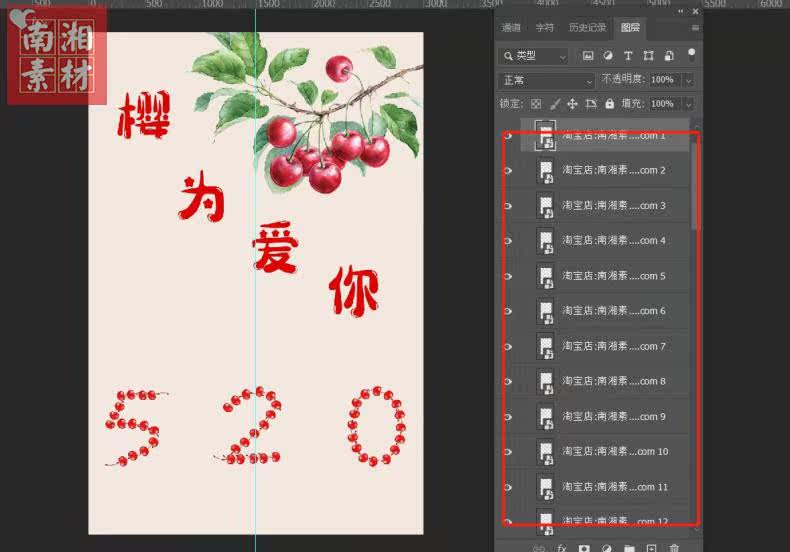The image size is (790, 552).
Task: Open the 不透明度 opacity slider arrow
Action: pos(689,80)
